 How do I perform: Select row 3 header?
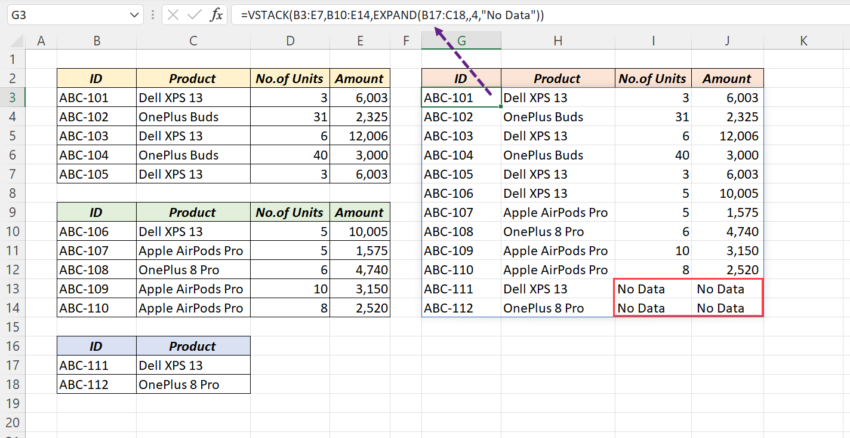pos(14,98)
